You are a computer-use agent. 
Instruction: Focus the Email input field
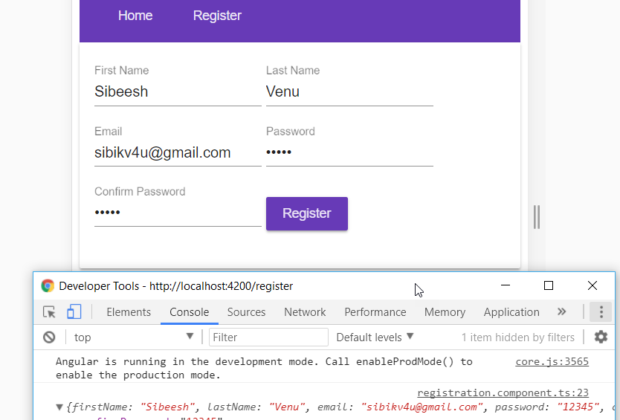(178, 153)
